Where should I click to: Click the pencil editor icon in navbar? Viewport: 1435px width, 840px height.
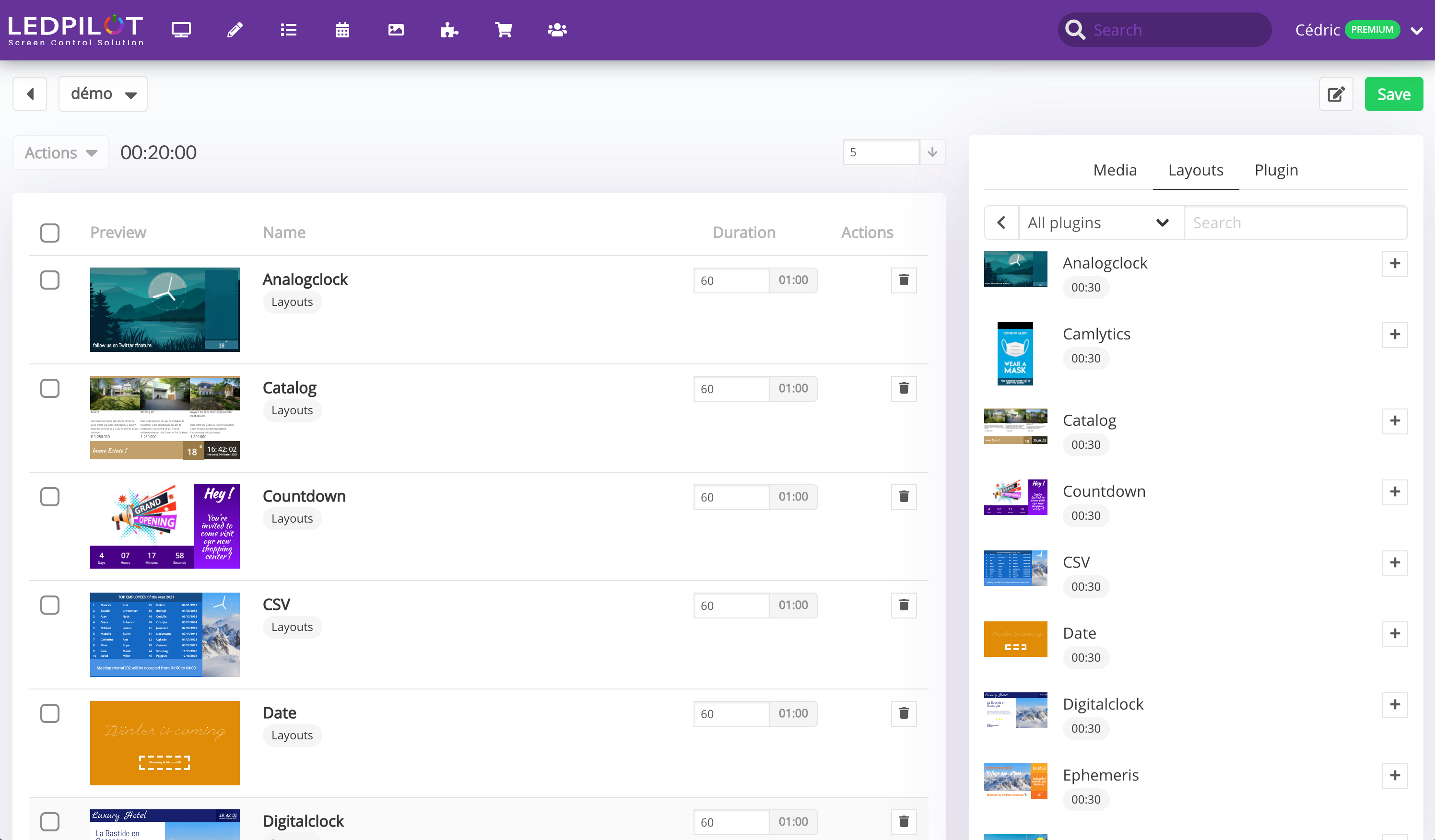tap(235, 30)
